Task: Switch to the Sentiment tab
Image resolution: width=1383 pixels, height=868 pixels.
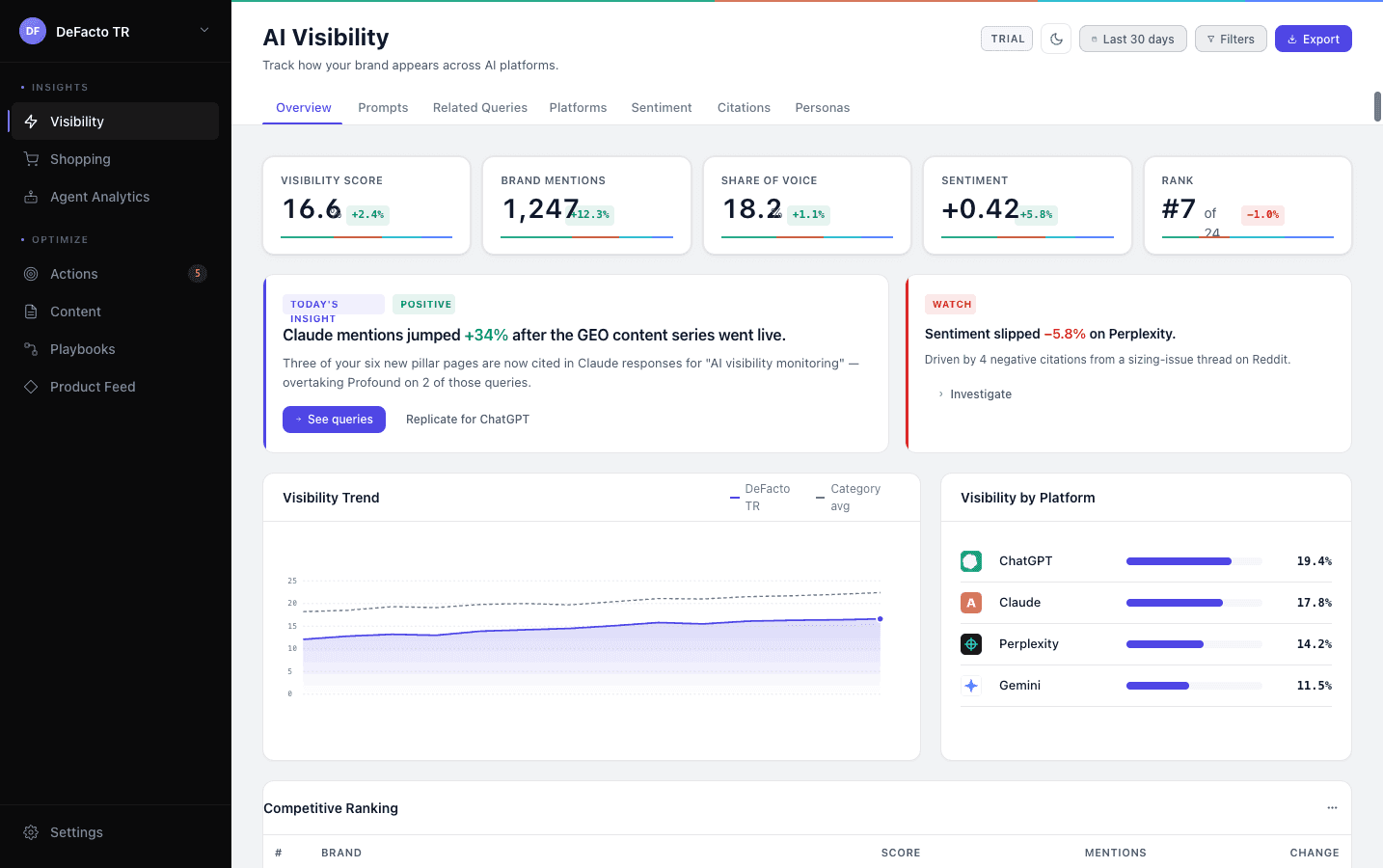Action: tap(661, 107)
